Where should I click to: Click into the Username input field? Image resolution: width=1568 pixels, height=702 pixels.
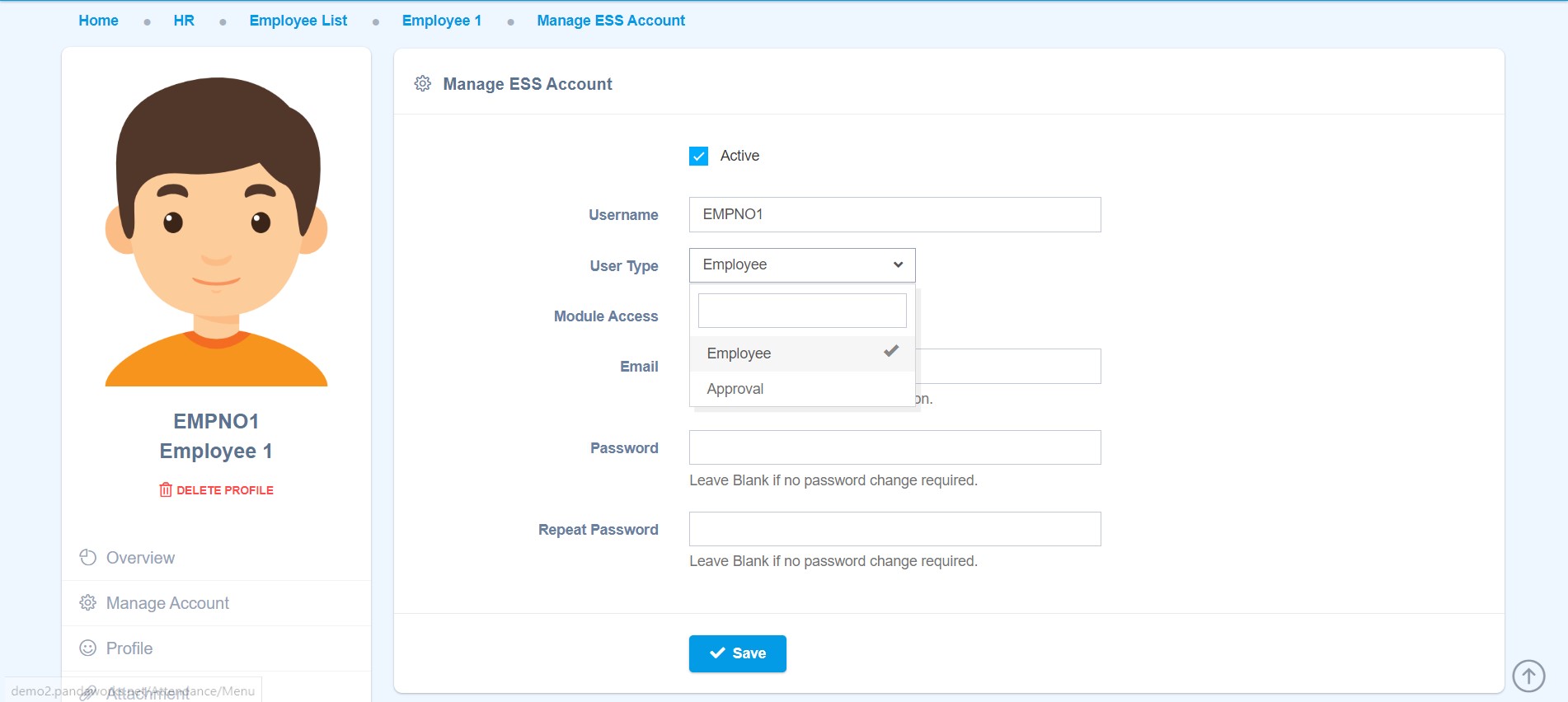[x=894, y=215]
